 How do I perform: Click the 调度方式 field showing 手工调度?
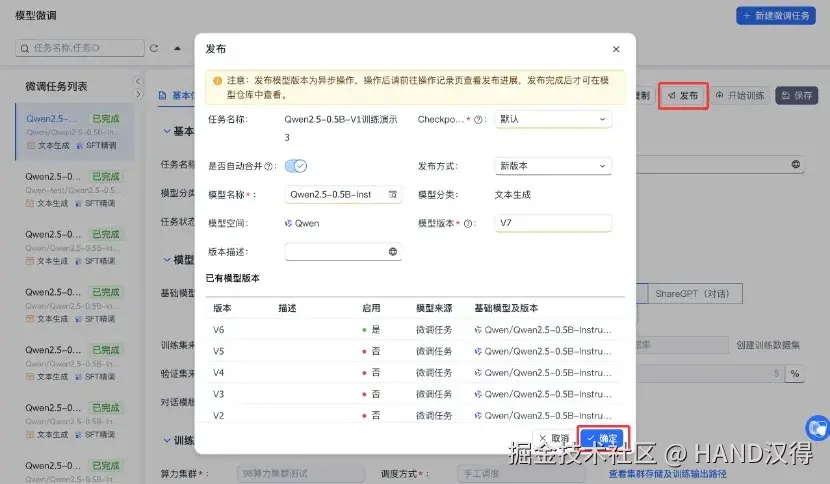point(521,473)
